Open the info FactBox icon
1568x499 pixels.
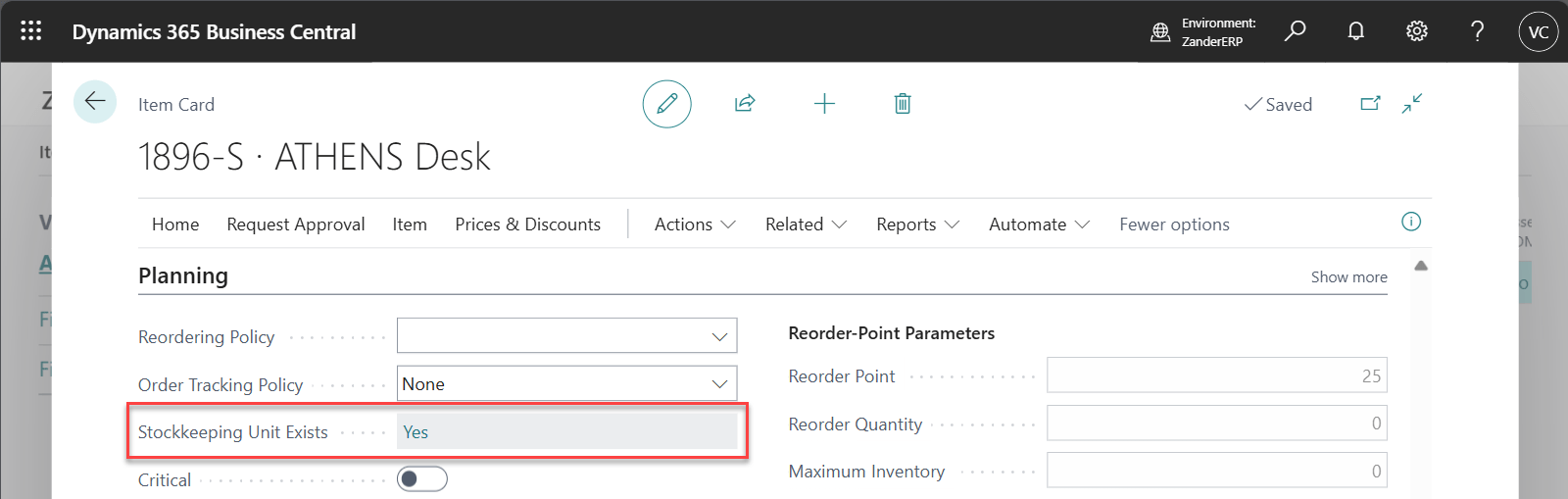click(x=1411, y=222)
